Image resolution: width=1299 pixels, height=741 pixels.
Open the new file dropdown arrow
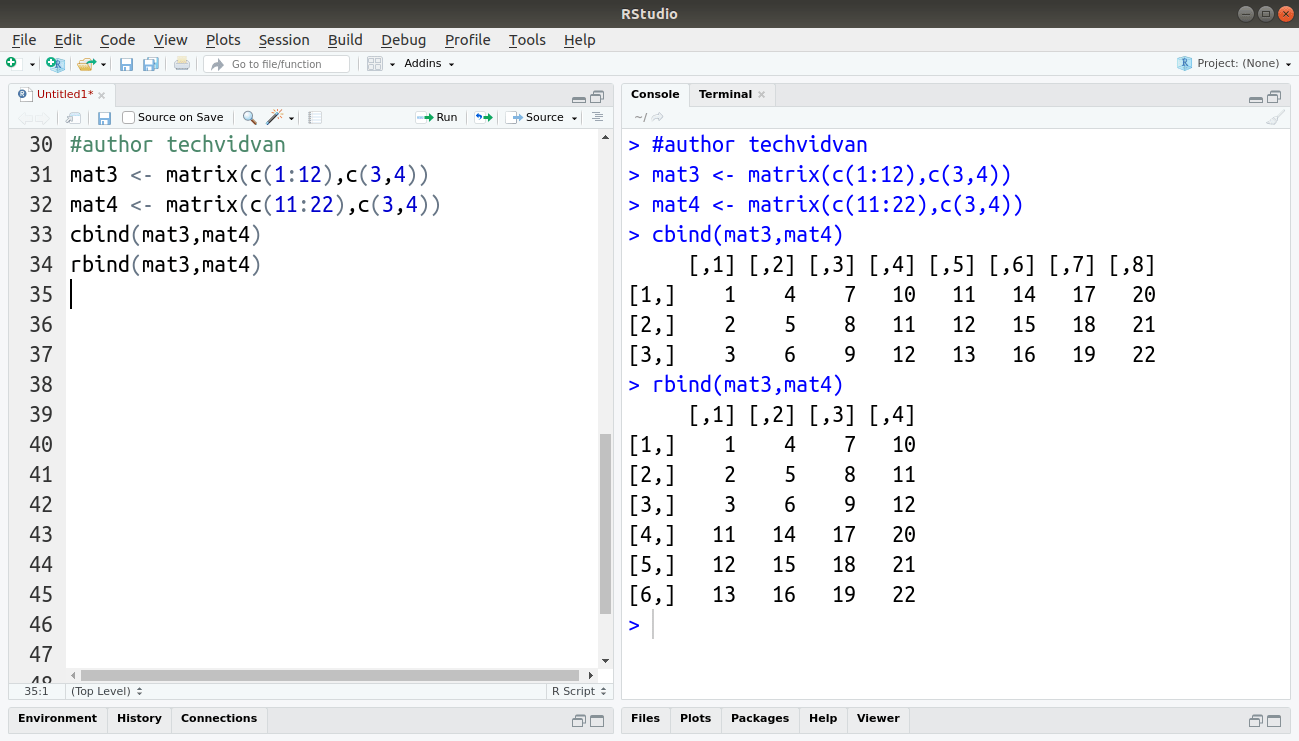coord(32,63)
